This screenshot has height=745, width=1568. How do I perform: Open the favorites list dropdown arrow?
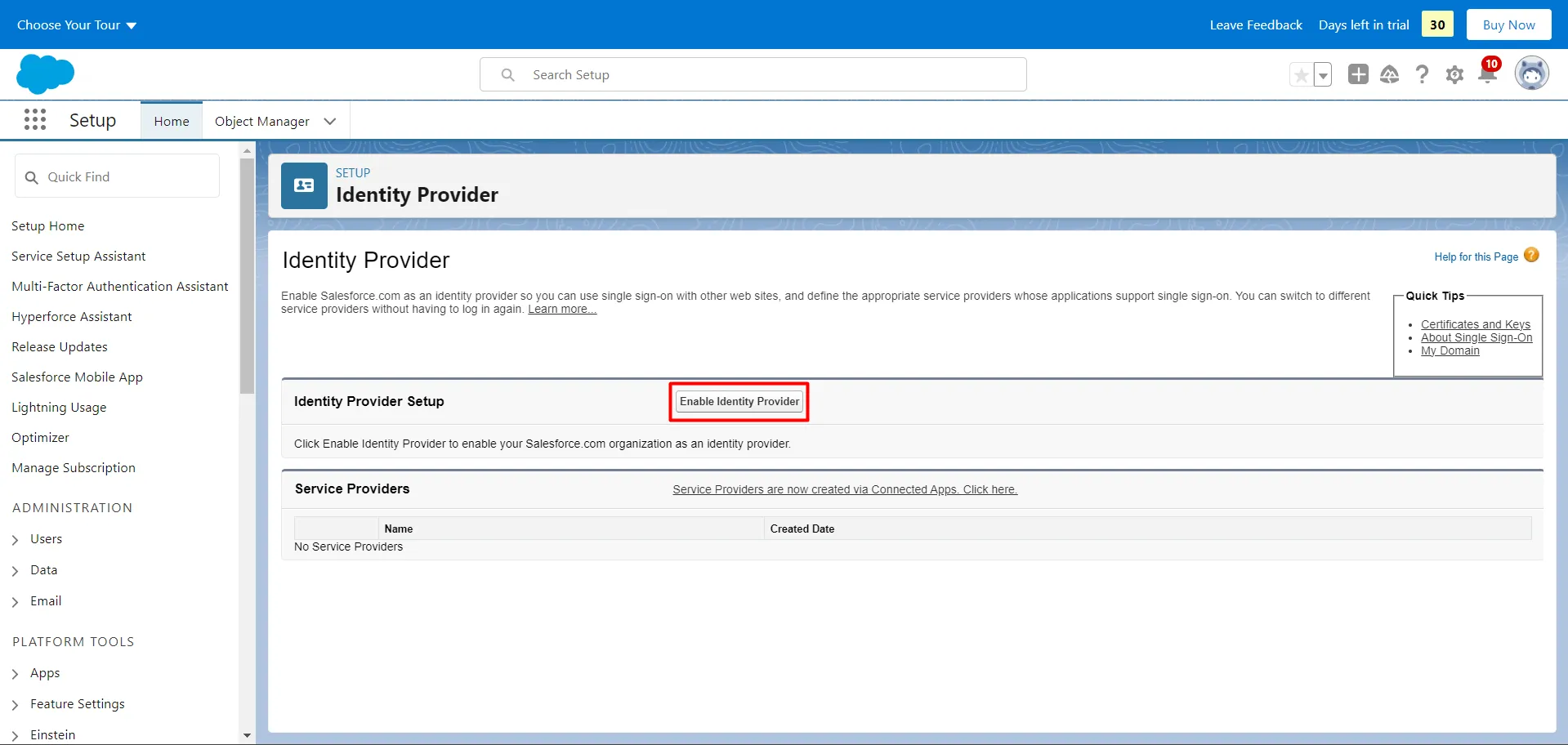(x=1323, y=75)
